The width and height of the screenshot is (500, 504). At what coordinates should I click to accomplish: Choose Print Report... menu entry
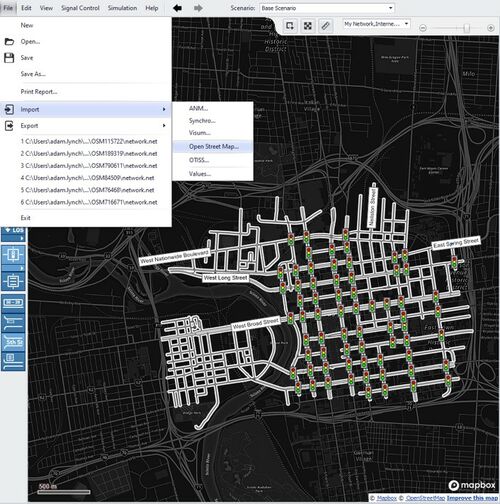tap(86, 92)
